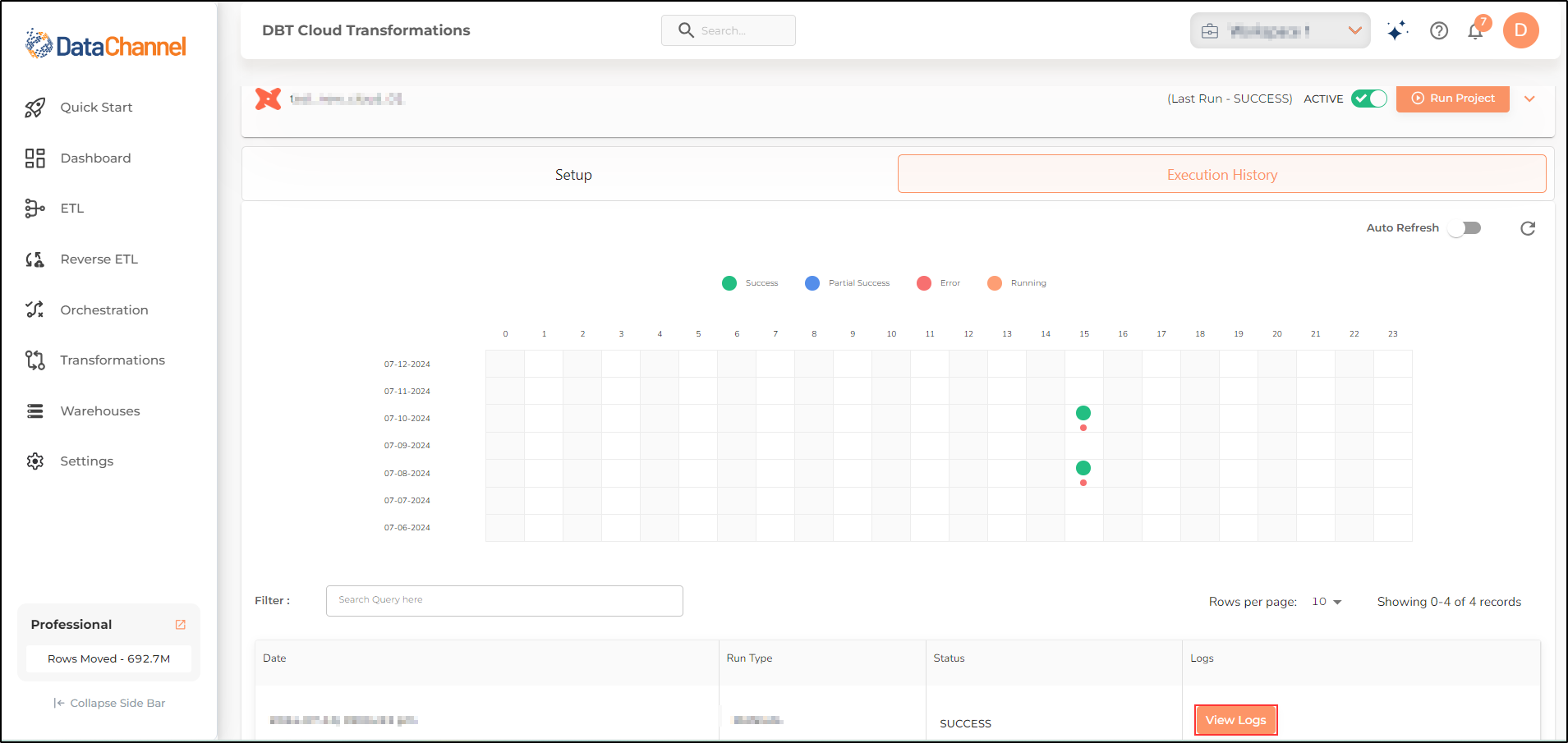The width and height of the screenshot is (1568, 743).
Task: Click the View Logs button
Action: 1235,720
